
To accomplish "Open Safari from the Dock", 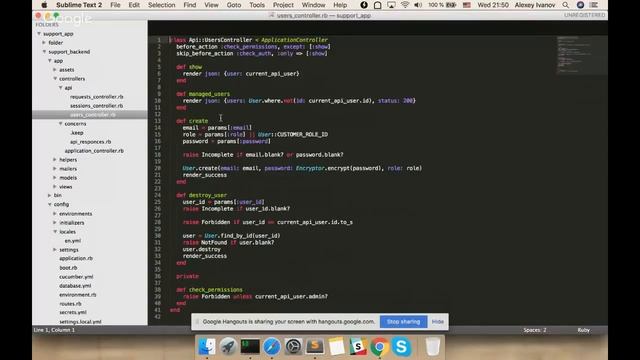I will pos(271,347).
